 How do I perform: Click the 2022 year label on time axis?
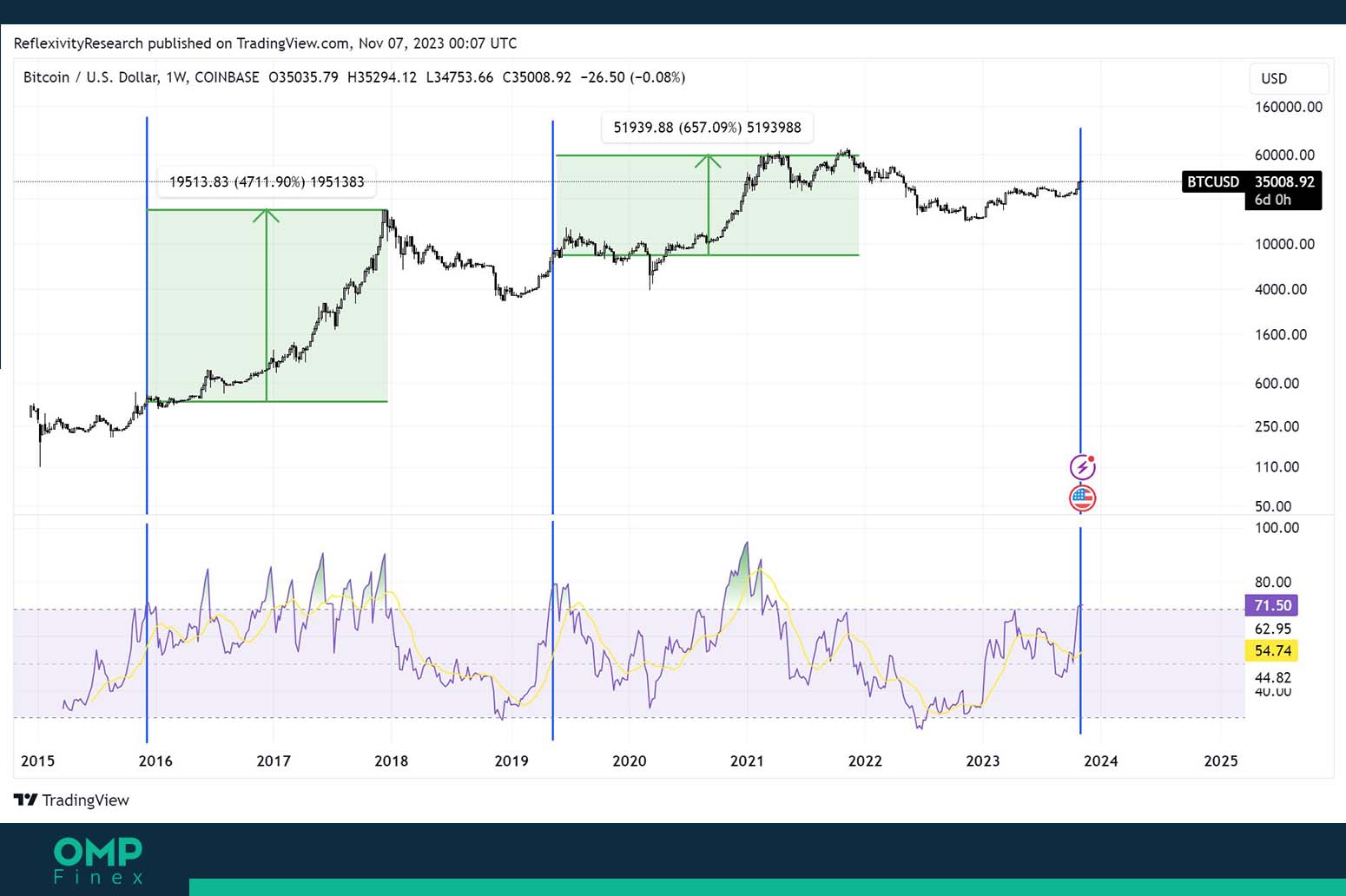point(865,761)
